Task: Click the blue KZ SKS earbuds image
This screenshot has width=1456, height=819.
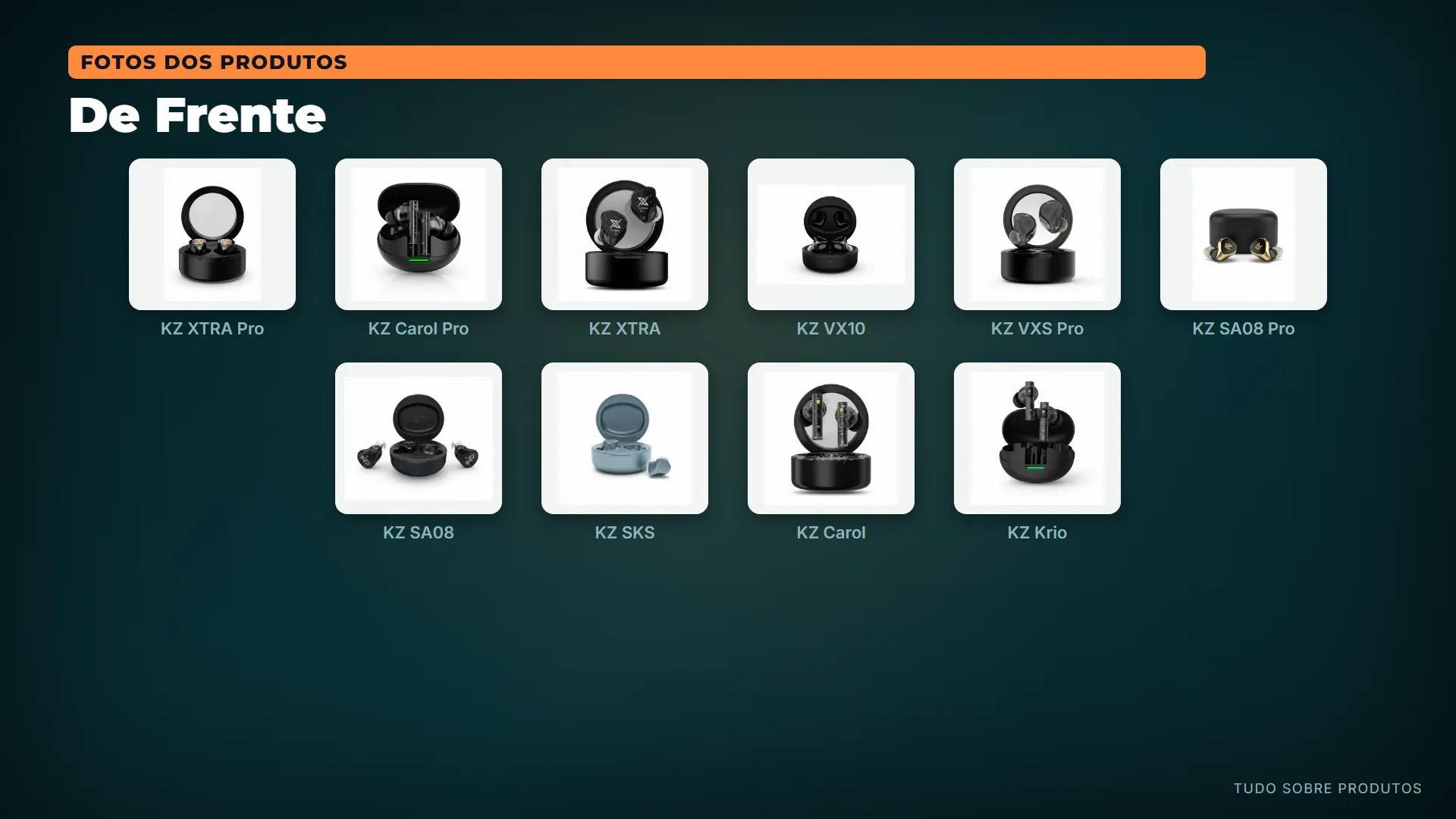Action: tap(625, 438)
